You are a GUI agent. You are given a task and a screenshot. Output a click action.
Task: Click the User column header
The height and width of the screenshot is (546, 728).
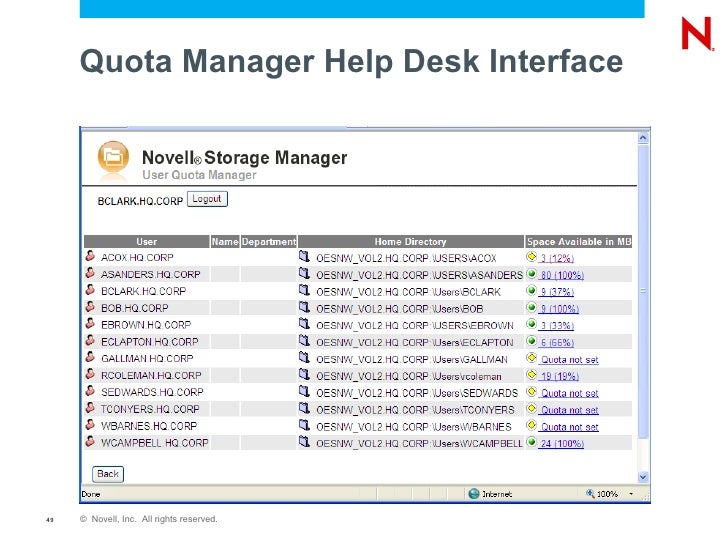click(x=147, y=241)
